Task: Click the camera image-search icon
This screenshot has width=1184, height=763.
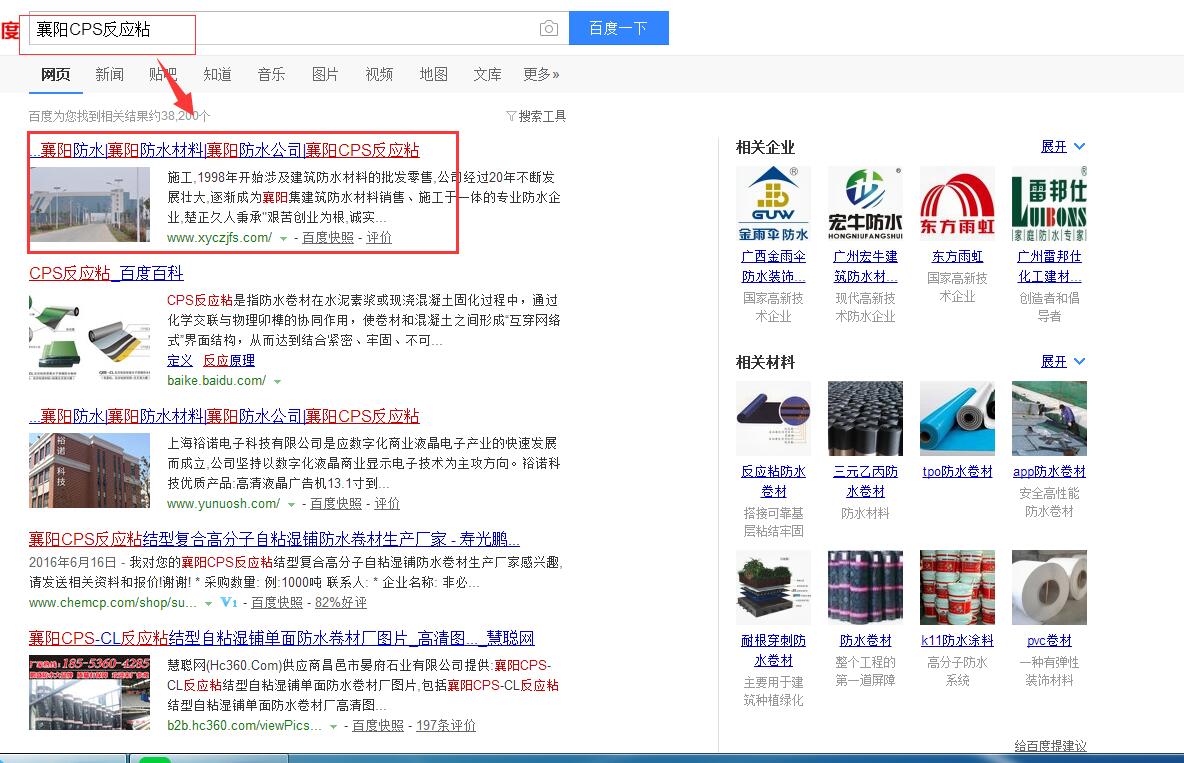Action: click(549, 29)
